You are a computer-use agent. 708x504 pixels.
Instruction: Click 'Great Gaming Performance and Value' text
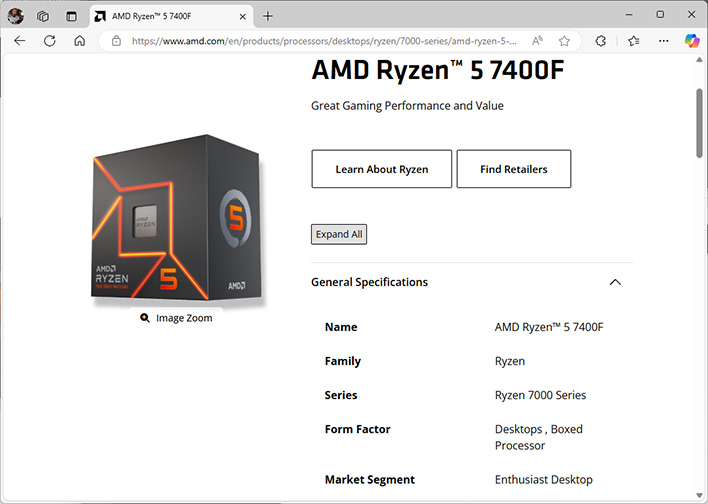[x=407, y=106]
